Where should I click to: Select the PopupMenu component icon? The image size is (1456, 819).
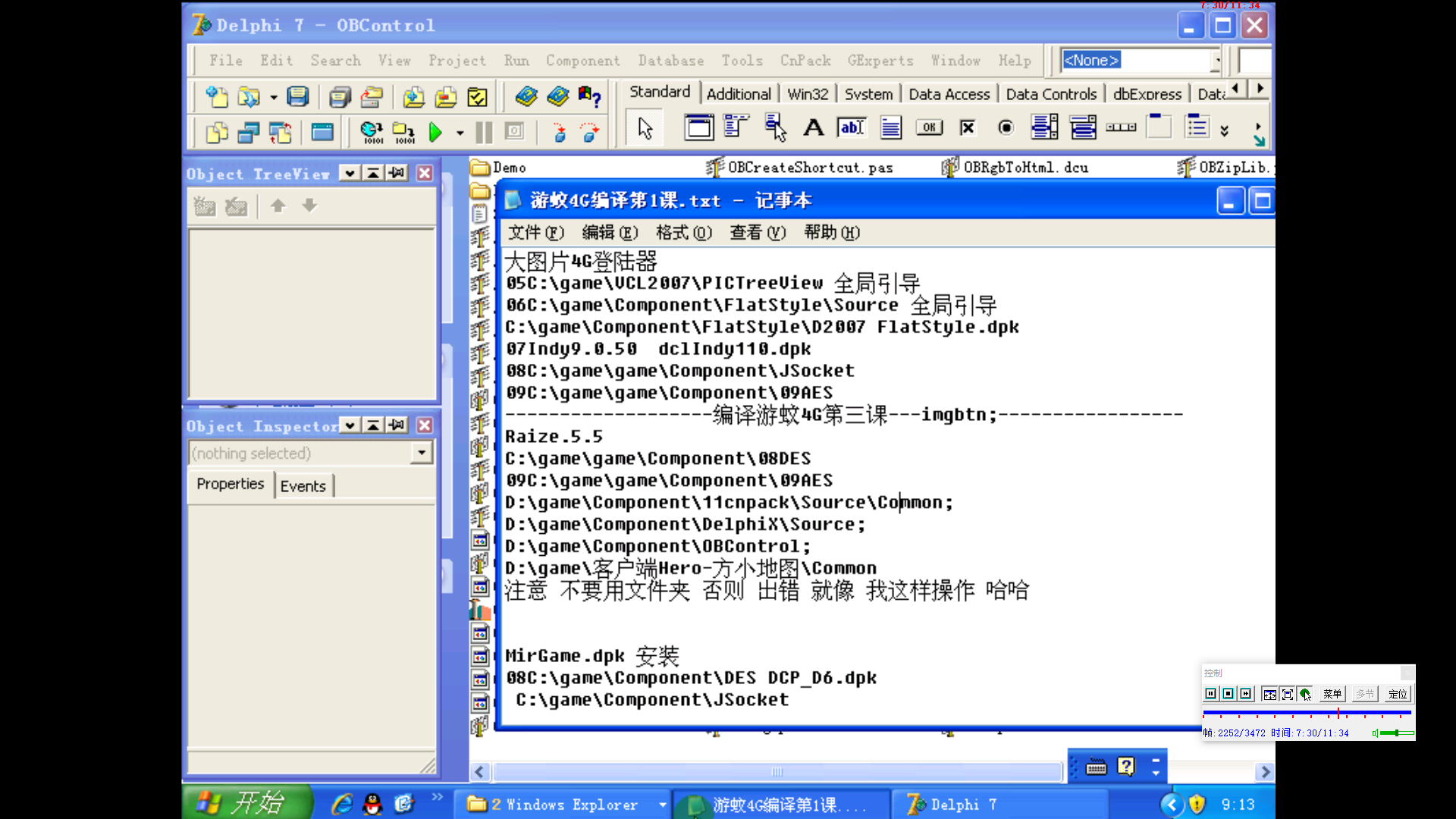coord(775,127)
